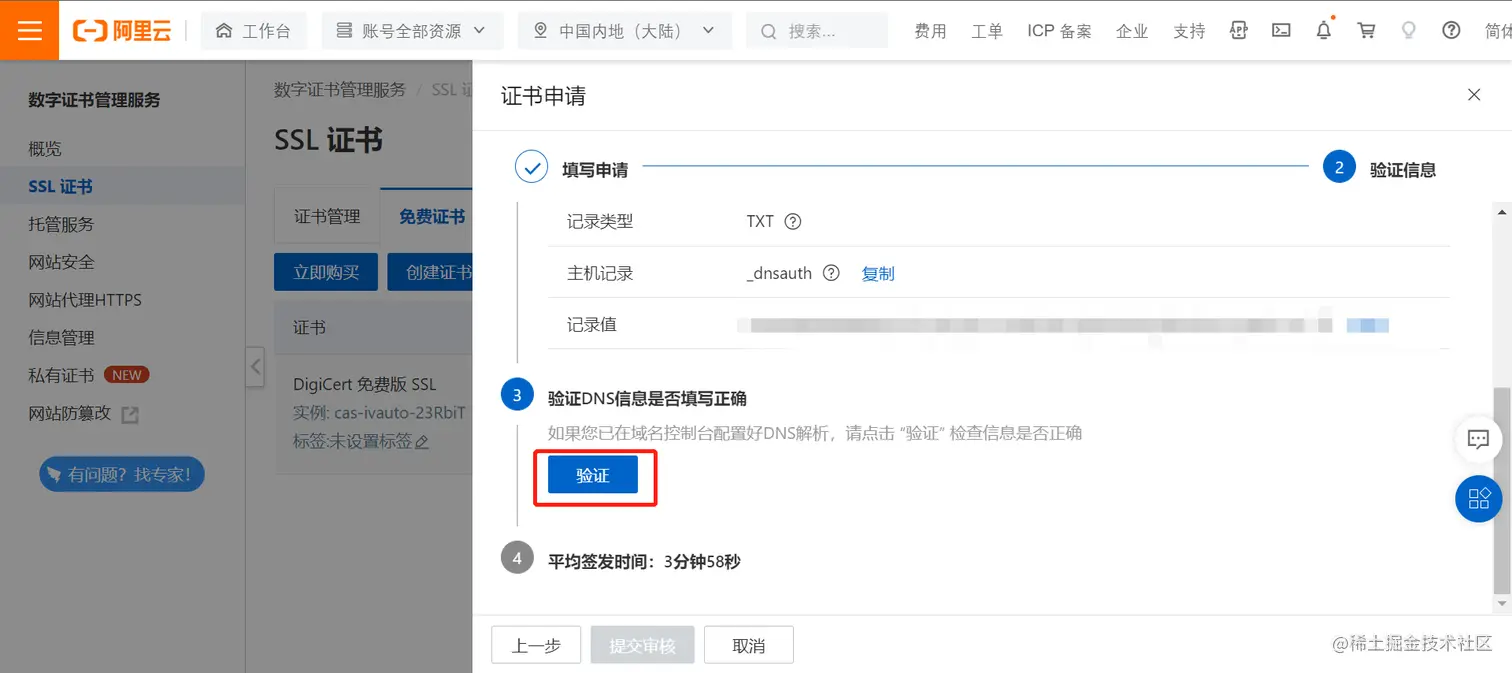Click the app download icon in top bar
Viewport: 1512px width, 673px height.
coord(1239,30)
